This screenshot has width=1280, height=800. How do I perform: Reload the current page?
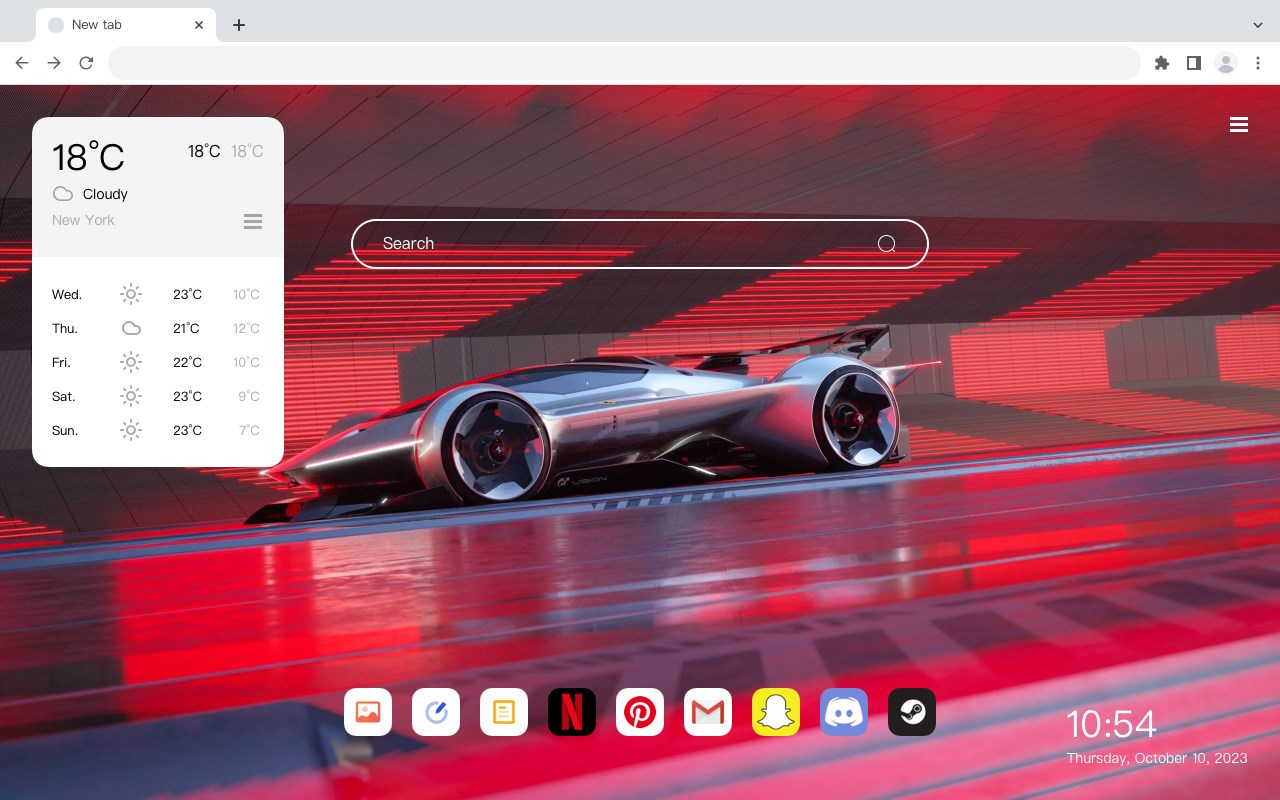point(86,63)
